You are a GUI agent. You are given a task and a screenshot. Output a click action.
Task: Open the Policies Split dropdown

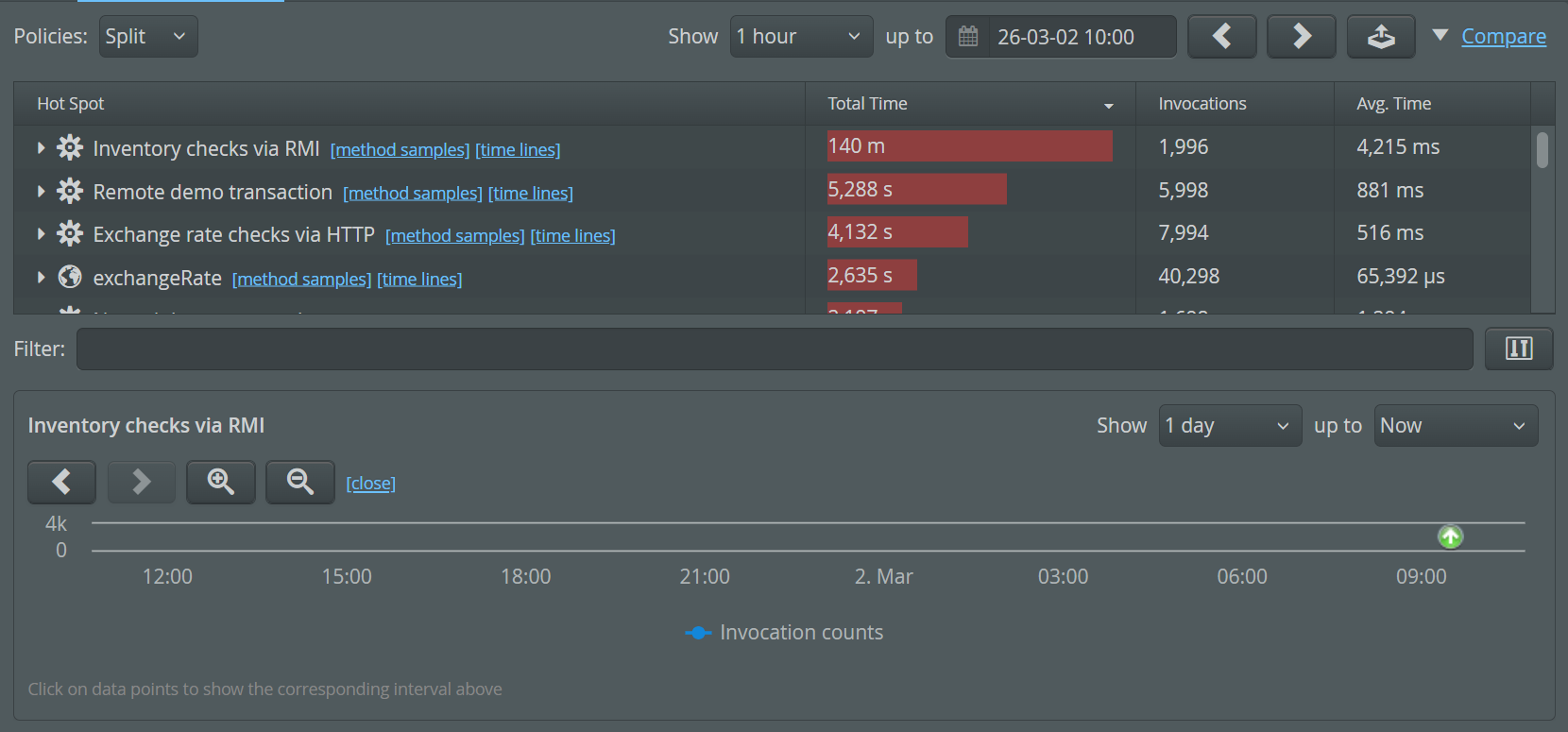pyautogui.click(x=148, y=37)
